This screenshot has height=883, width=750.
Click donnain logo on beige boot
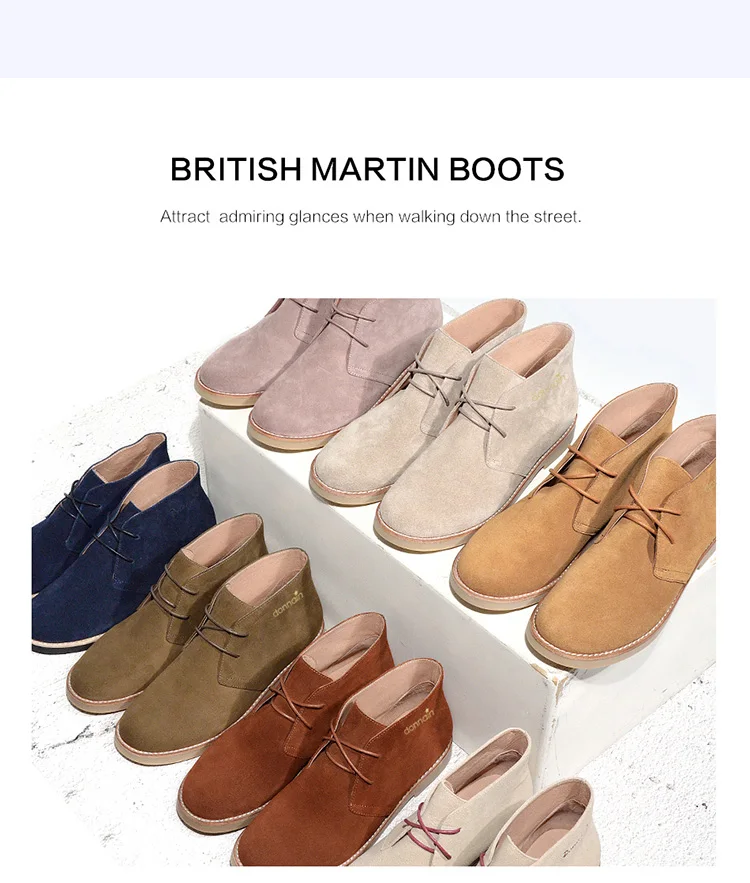pos(548,389)
